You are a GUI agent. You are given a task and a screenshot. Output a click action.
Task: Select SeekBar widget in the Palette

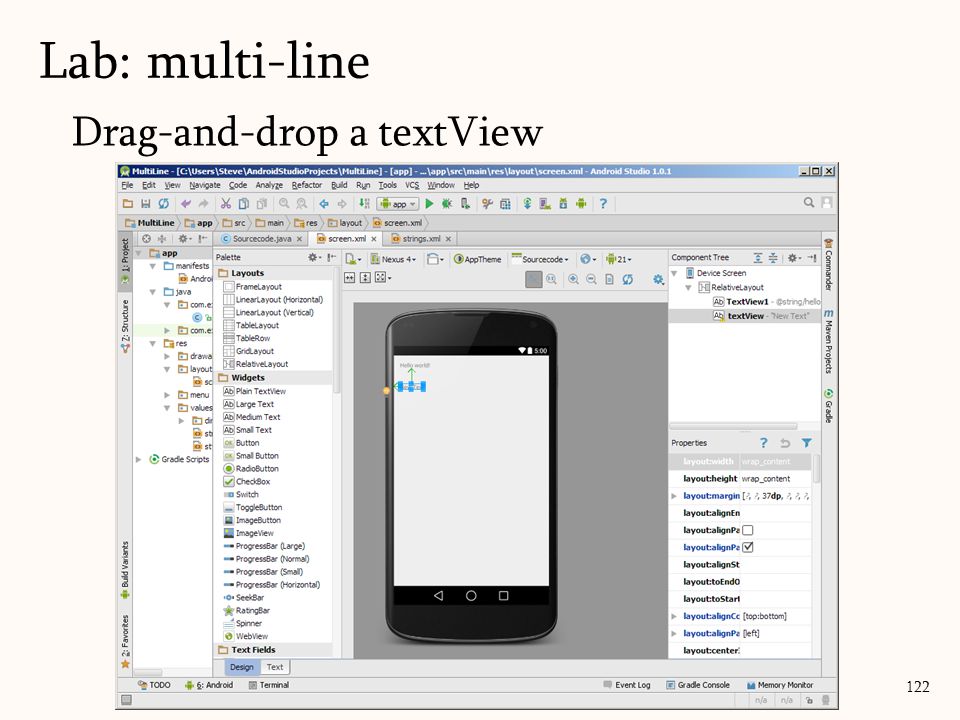(x=244, y=598)
